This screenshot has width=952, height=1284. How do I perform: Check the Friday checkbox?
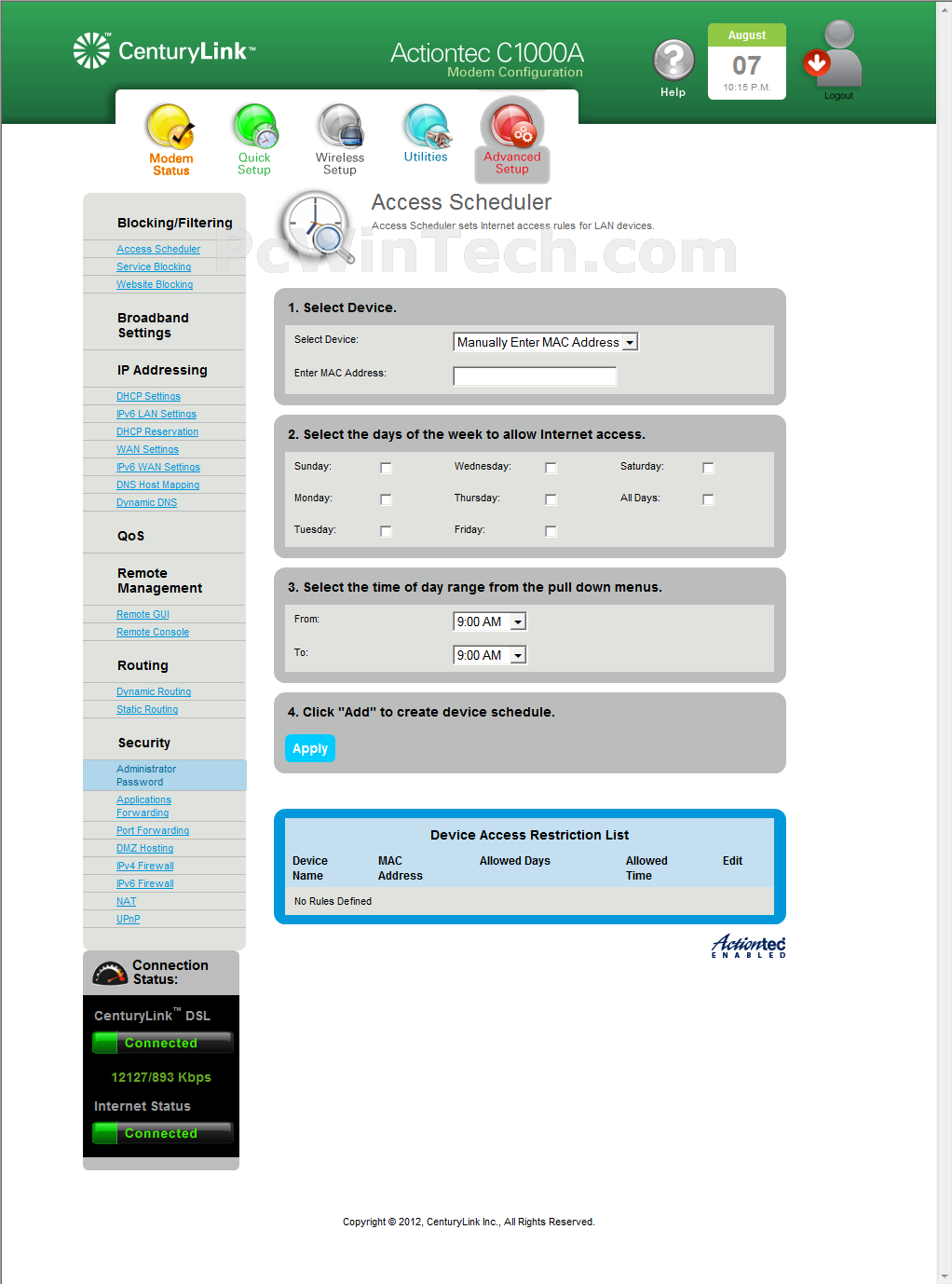551,531
